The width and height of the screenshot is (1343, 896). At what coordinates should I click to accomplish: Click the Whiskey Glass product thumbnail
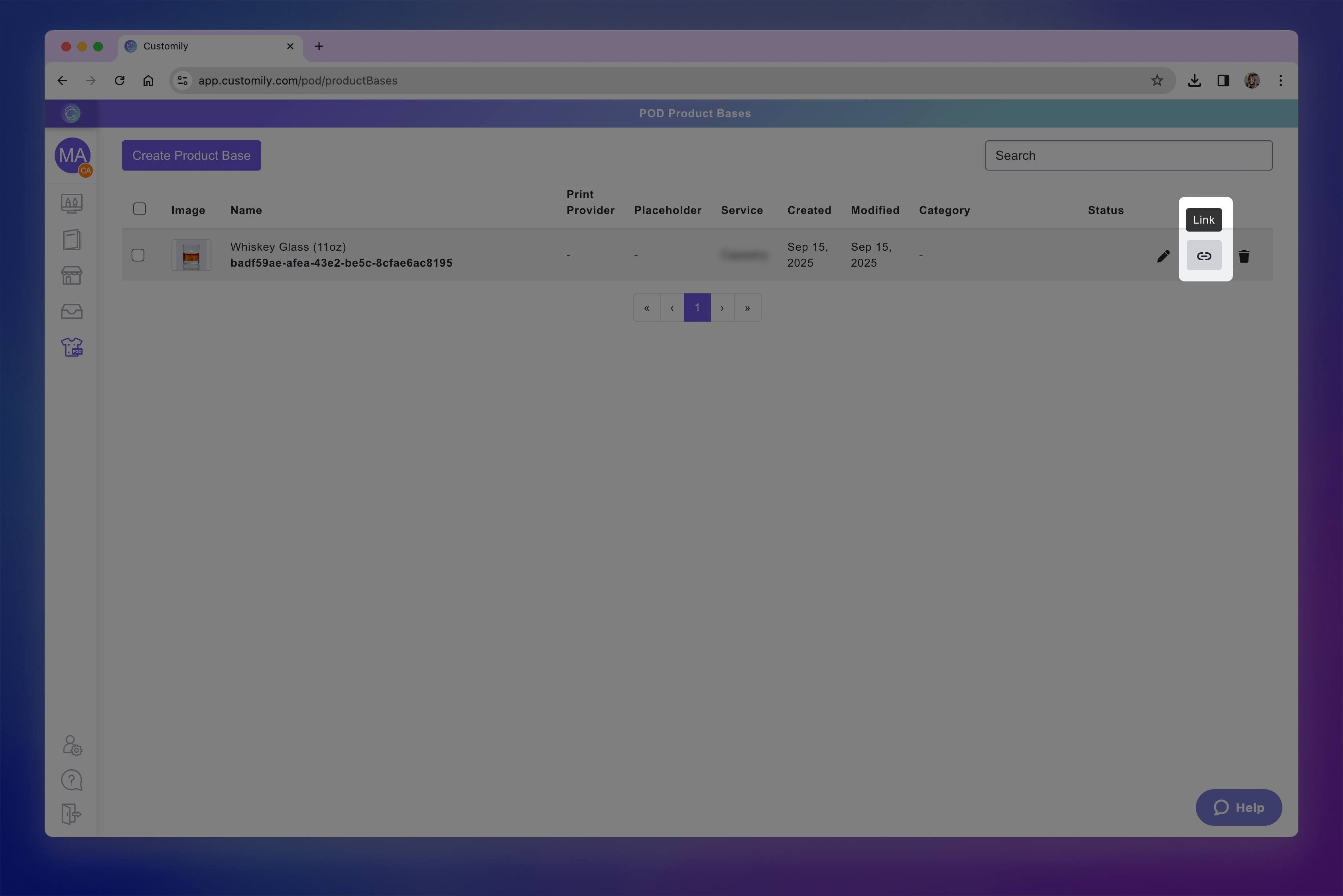click(x=191, y=255)
